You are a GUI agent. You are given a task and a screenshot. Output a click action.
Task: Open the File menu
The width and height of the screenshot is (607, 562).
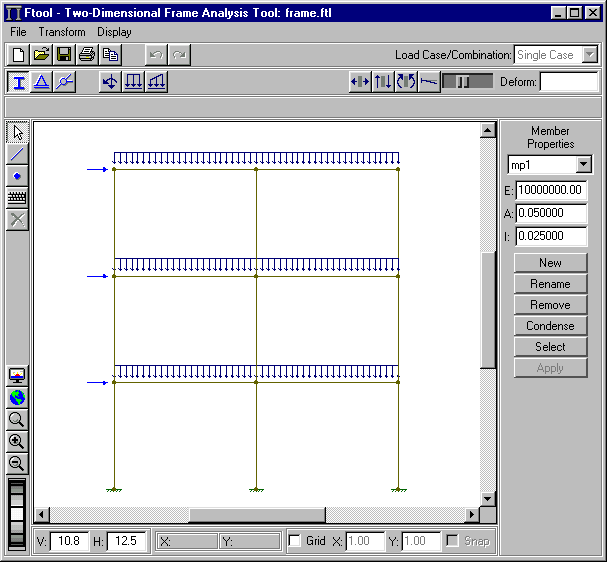coord(18,32)
